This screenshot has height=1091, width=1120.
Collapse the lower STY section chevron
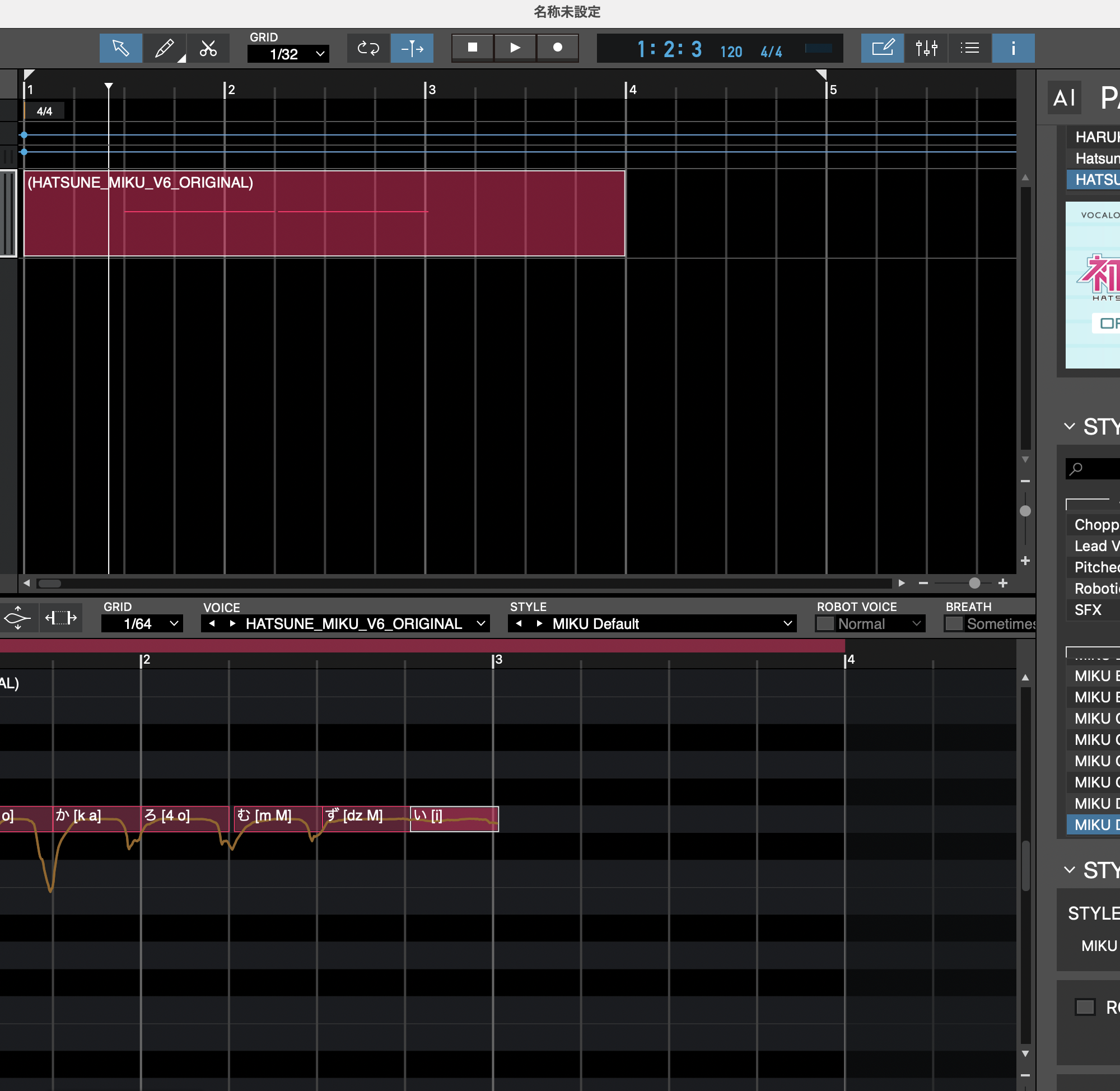[x=1070, y=870]
